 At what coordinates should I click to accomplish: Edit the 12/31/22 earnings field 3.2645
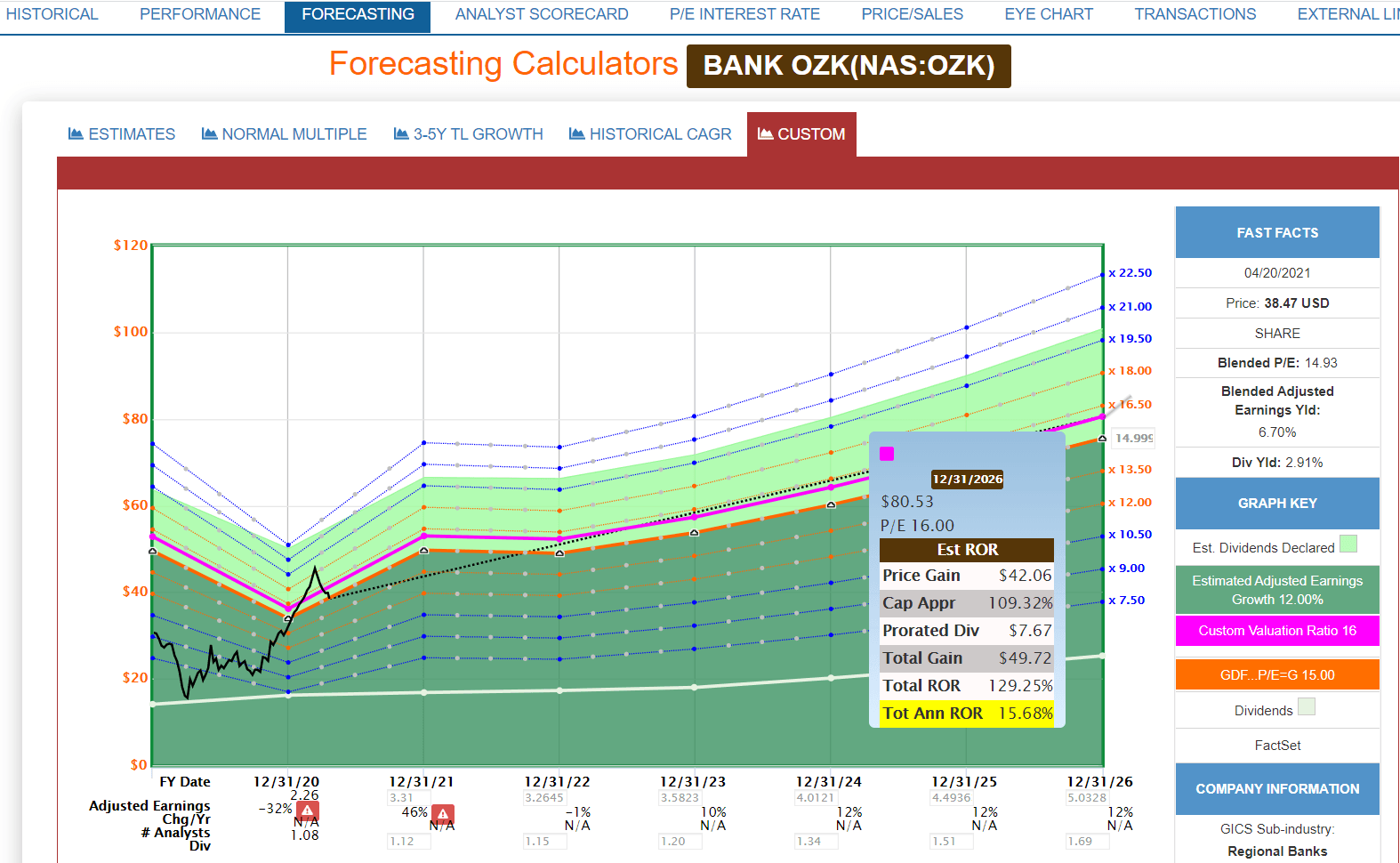[544, 798]
